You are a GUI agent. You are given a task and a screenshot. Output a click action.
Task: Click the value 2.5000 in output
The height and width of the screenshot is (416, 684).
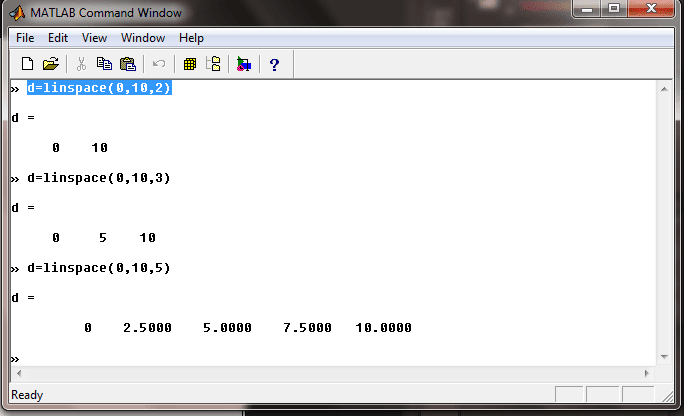click(147, 327)
